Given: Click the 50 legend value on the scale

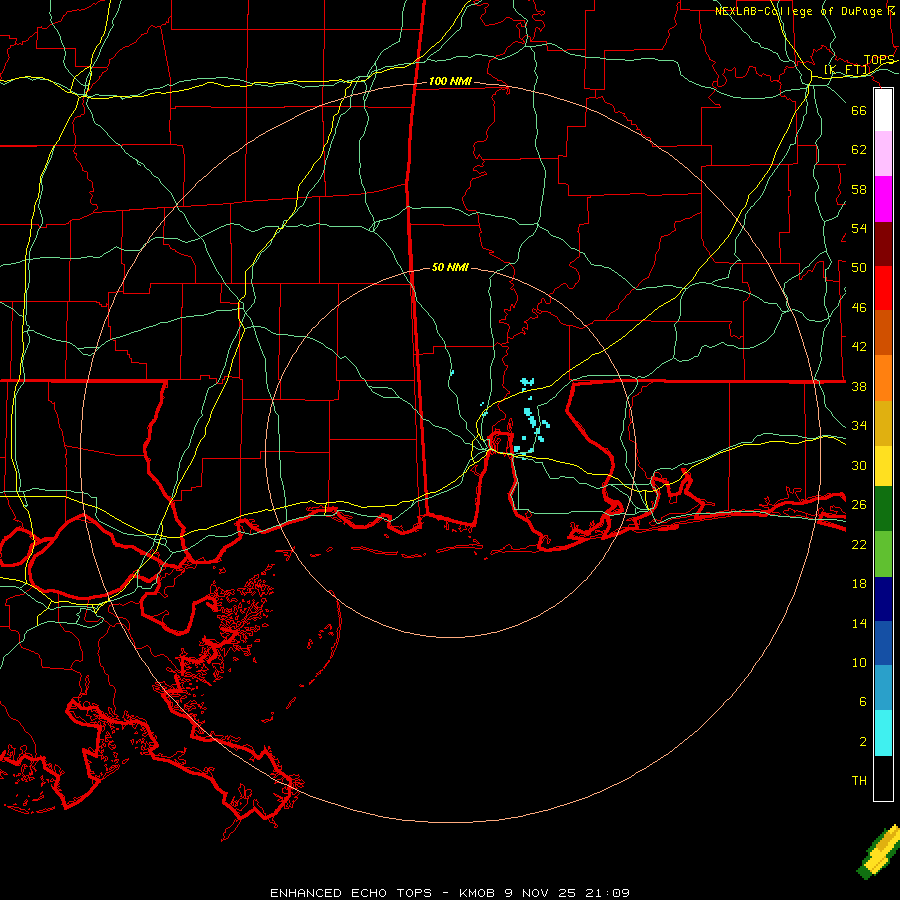Looking at the screenshot, I should (859, 267).
